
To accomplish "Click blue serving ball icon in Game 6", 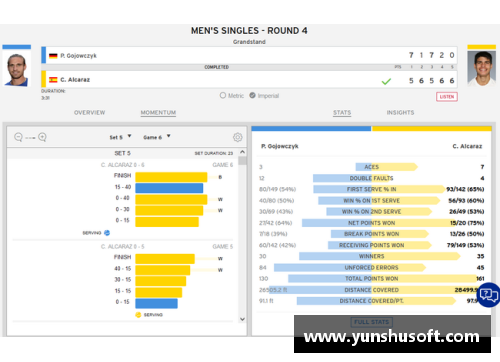I will 107,233.
